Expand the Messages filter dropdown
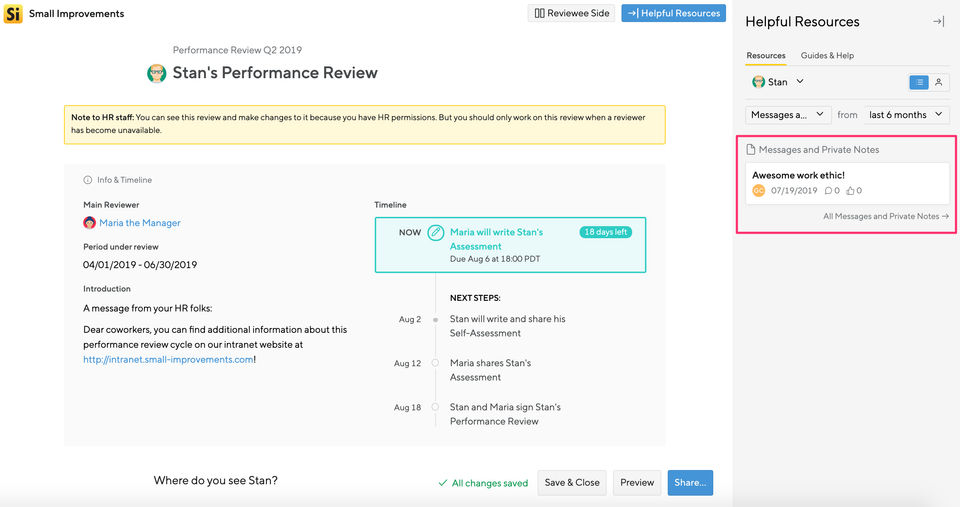This screenshot has height=507, width=960. click(x=788, y=115)
